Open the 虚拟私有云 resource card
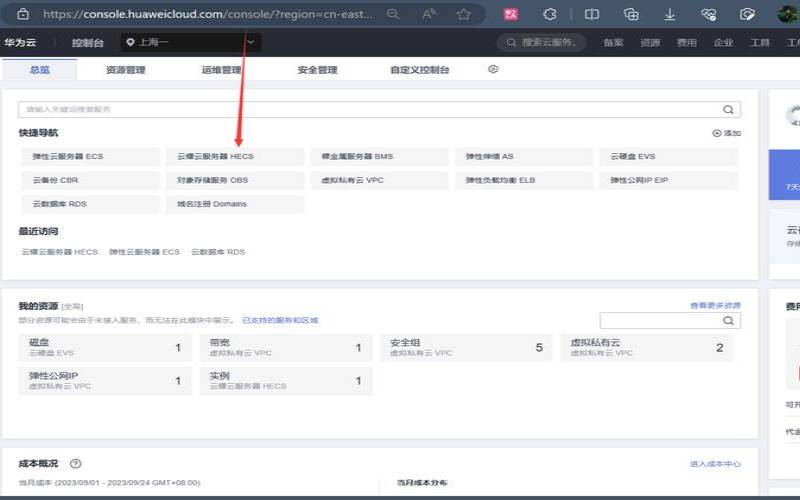Viewport: 800px width, 500px height. [647, 348]
